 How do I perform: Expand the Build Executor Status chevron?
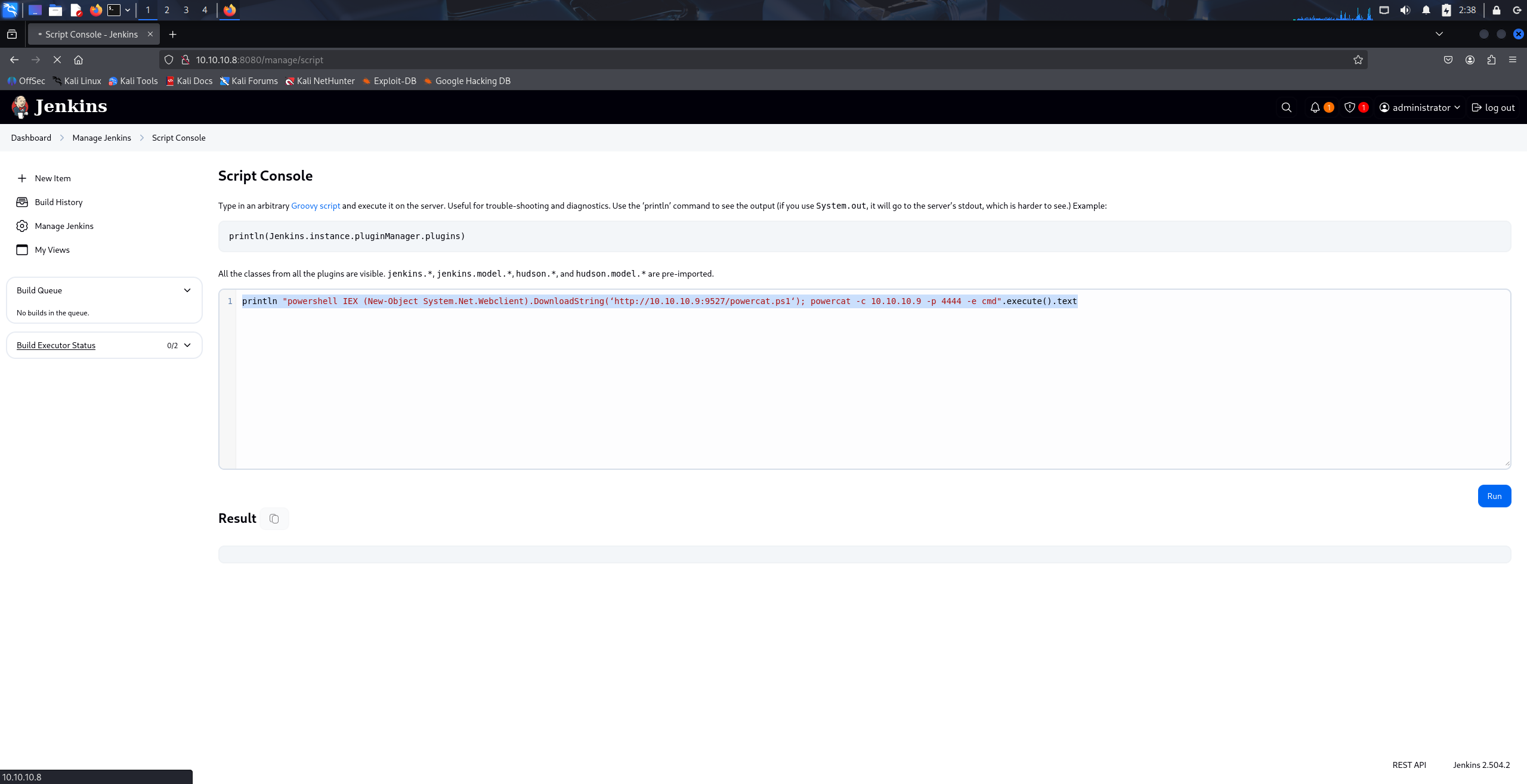pos(187,345)
